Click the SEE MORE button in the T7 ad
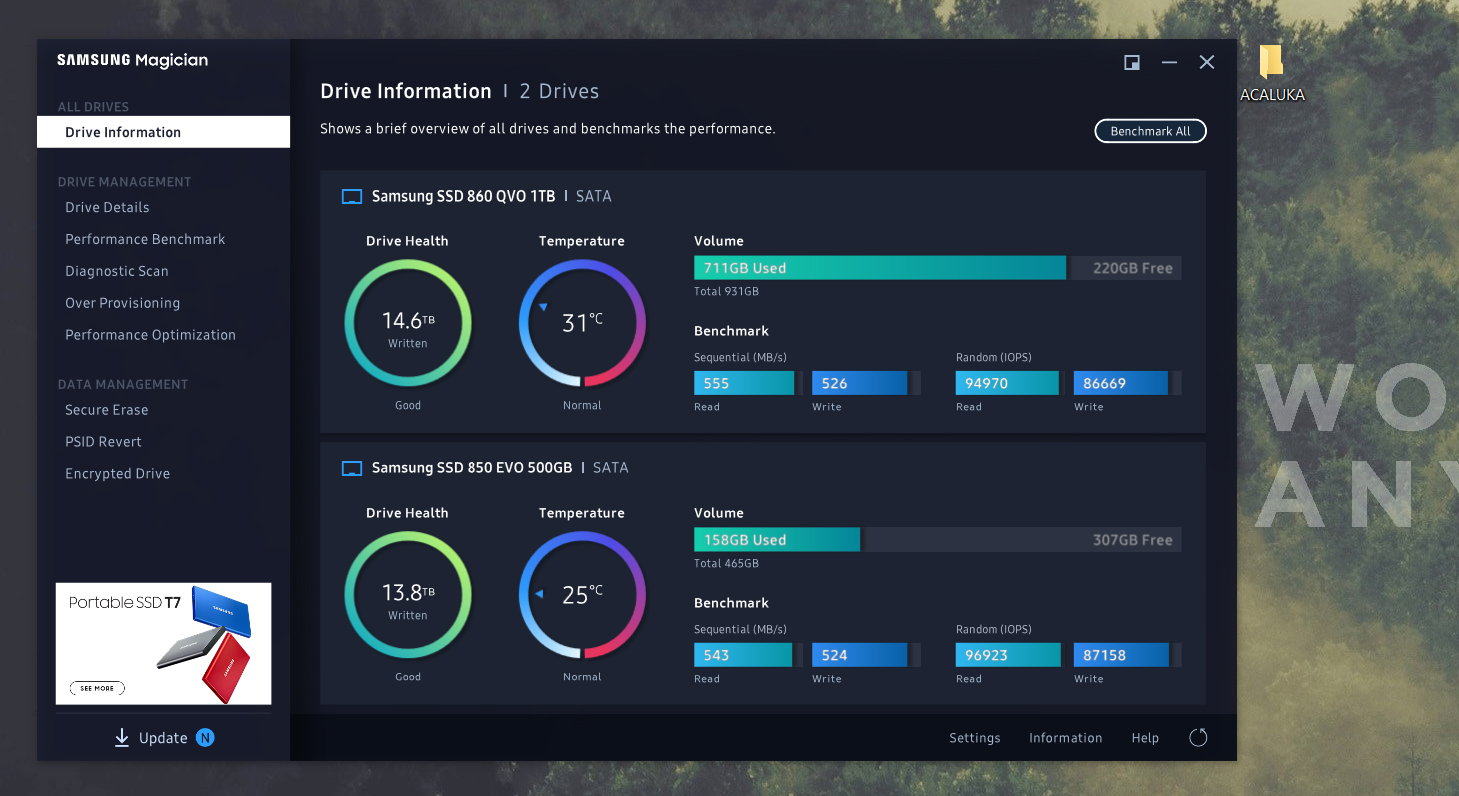The width and height of the screenshot is (1459, 796). (x=98, y=688)
